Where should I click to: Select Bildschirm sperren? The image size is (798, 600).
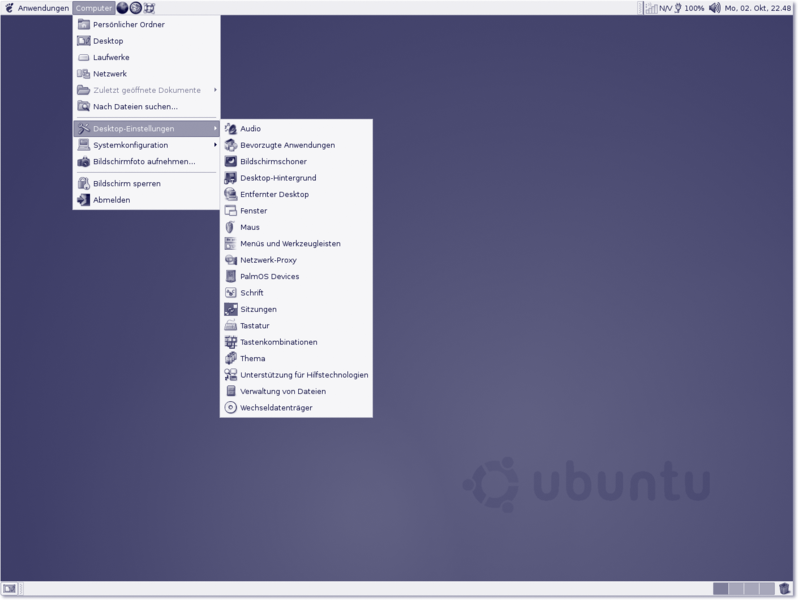pos(126,184)
